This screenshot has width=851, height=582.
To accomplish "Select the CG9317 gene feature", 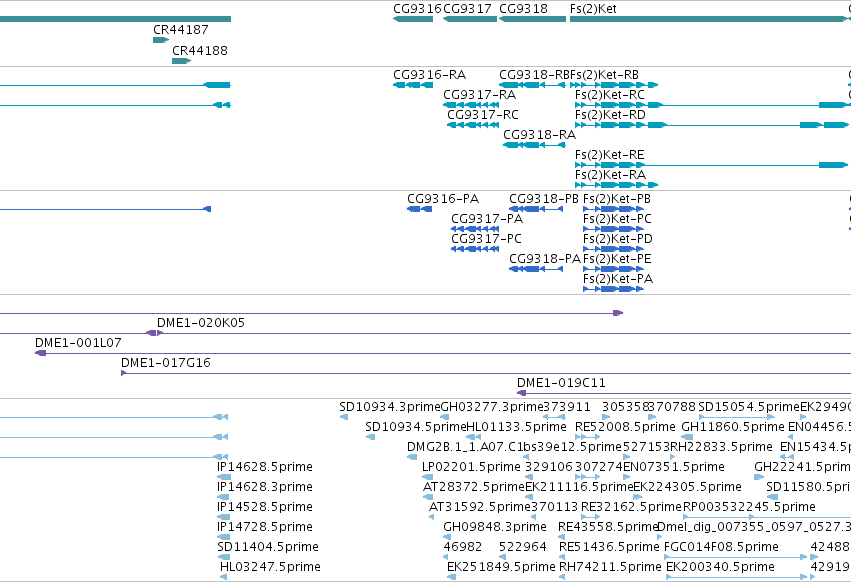I will pos(470,19).
